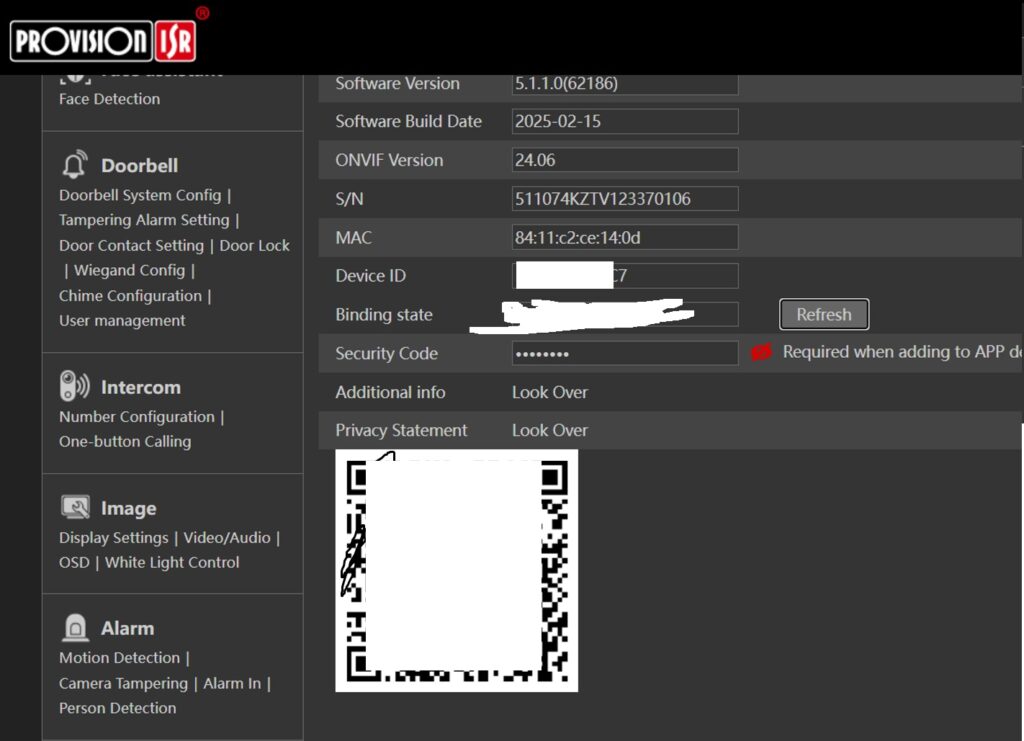Click the MAC address field

[x=624, y=237]
